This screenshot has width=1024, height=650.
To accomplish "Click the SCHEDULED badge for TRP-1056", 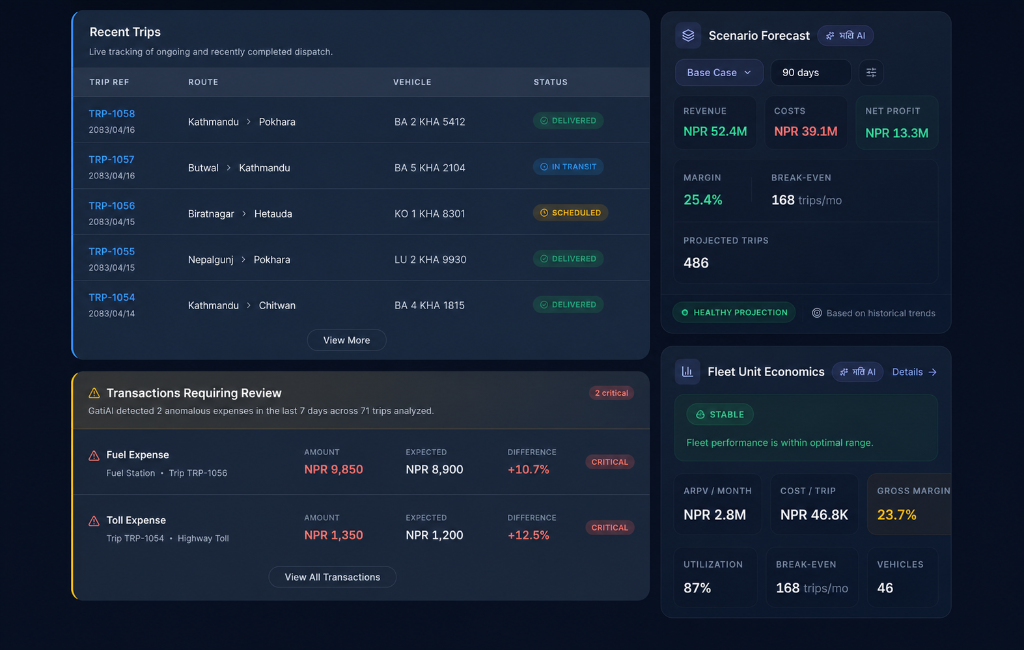I will pyautogui.click(x=570, y=213).
